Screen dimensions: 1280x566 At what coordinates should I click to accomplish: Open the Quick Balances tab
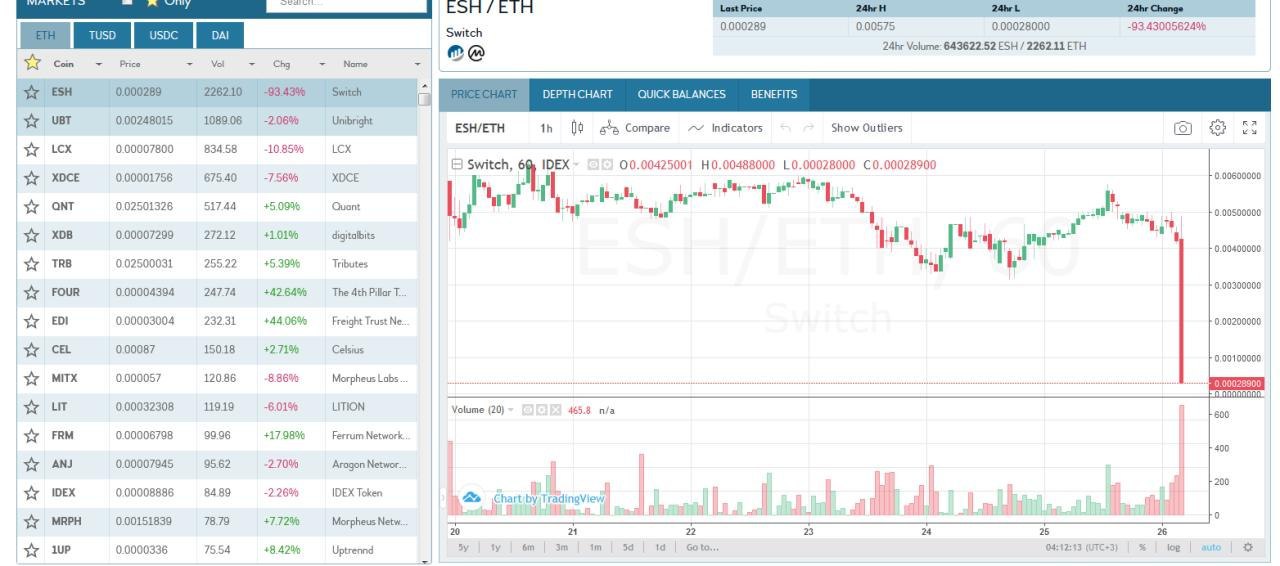pyautogui.click(x=682, y=94)
